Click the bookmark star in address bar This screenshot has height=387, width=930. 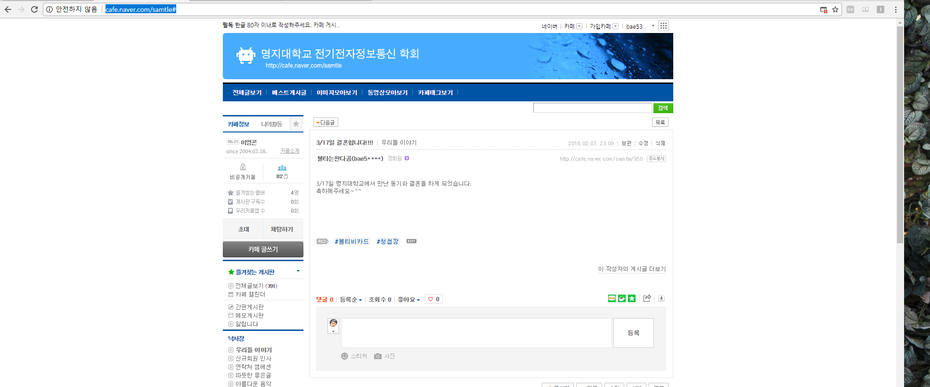pos(835,9)
